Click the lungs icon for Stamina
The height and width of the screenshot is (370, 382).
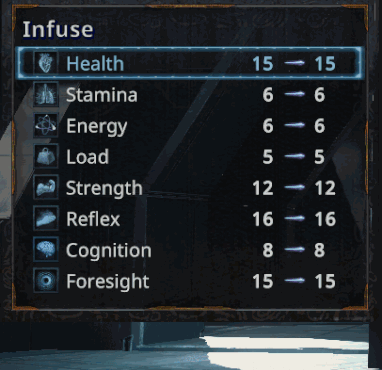point(46,94)
